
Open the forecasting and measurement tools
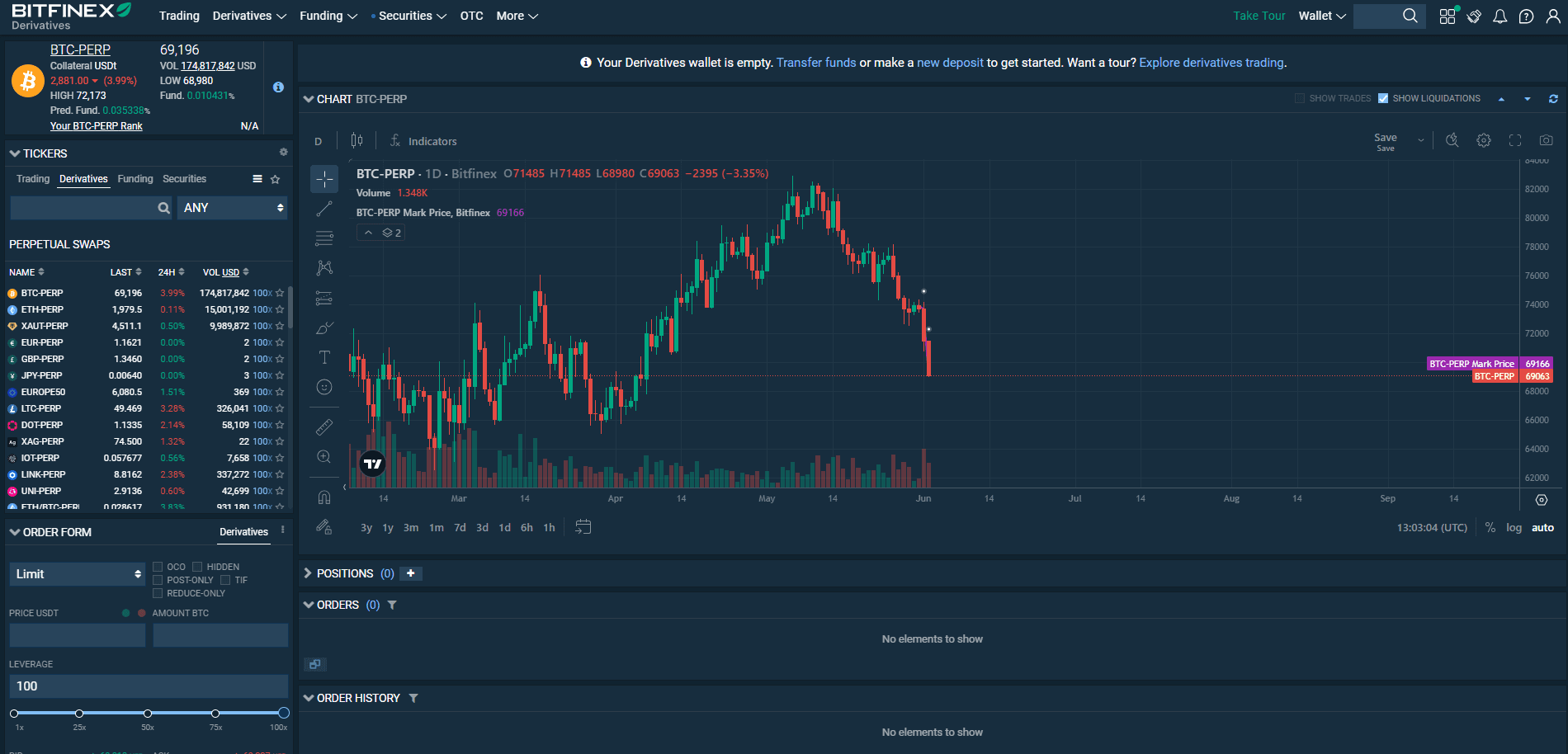click(324, 298)
